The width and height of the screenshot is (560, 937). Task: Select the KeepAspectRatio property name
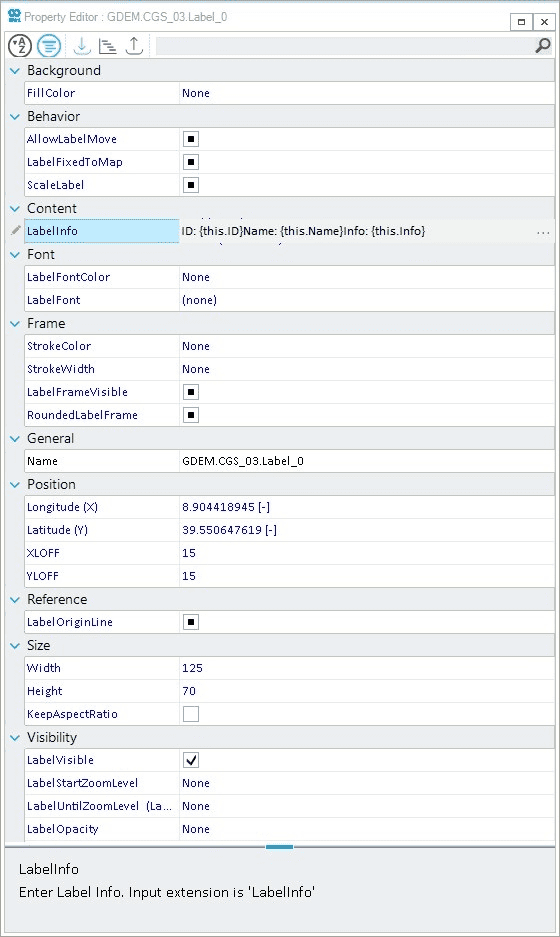tap(72, 714)
